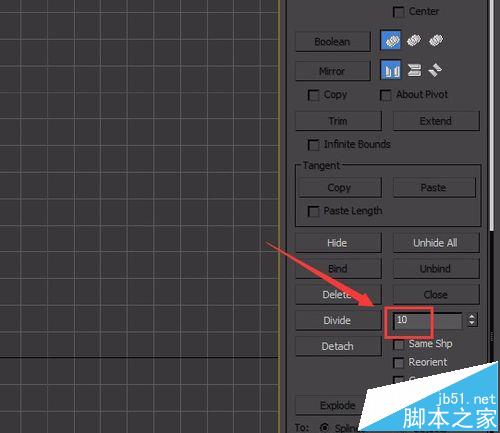
Task: Click the Divide spinner arrows
Action: (x=472, y=320)
